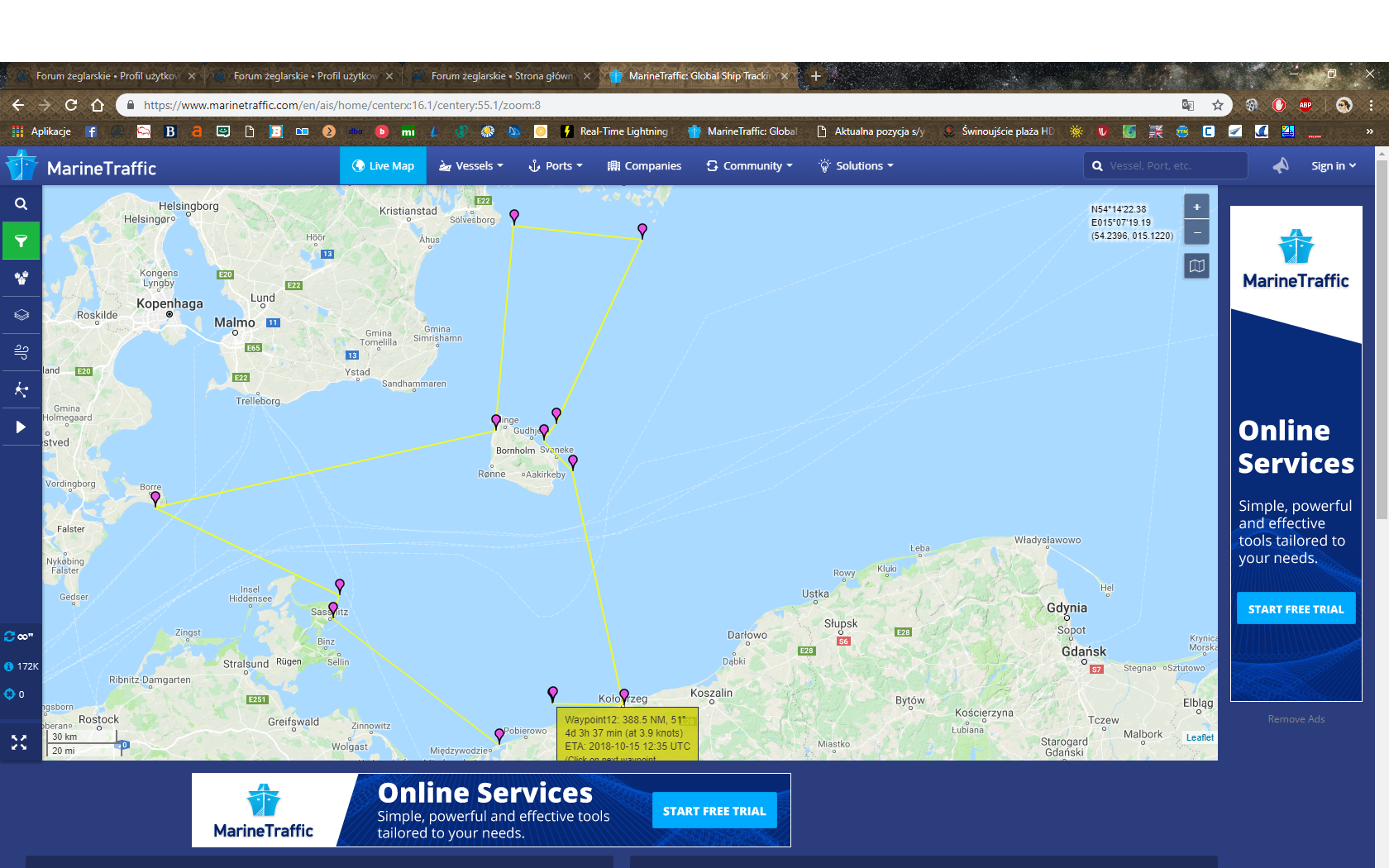The height and width of the screenshot is (868, 1389).
Task: Start the playback arrow in left sidebar
Action: (x=21, y=427)
